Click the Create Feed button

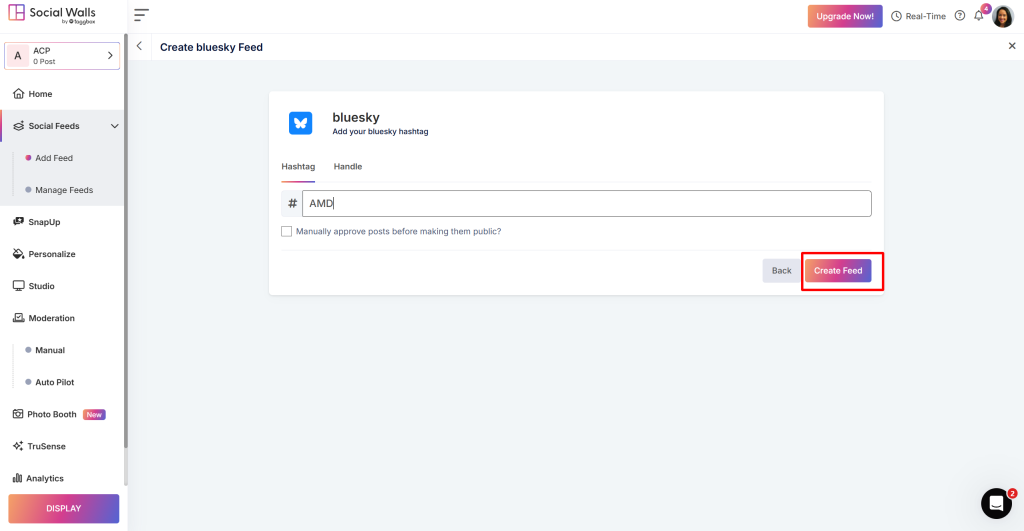[x=838, y=270]
